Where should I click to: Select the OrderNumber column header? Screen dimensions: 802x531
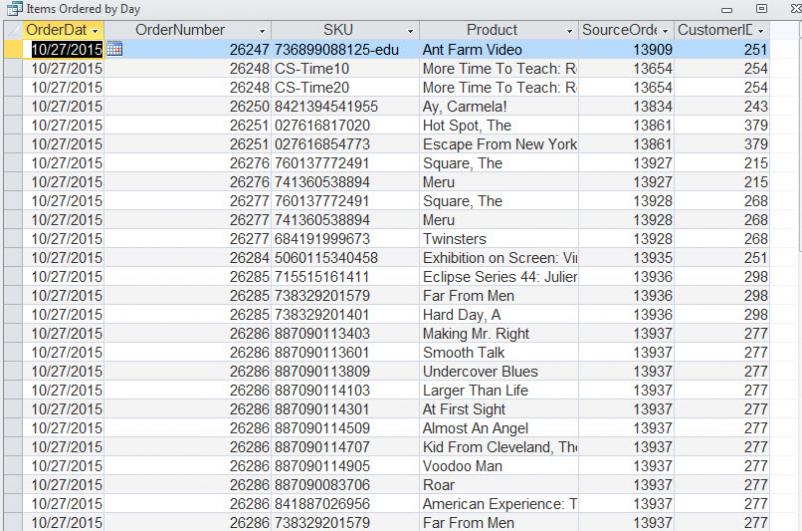[x=188, y=30]
